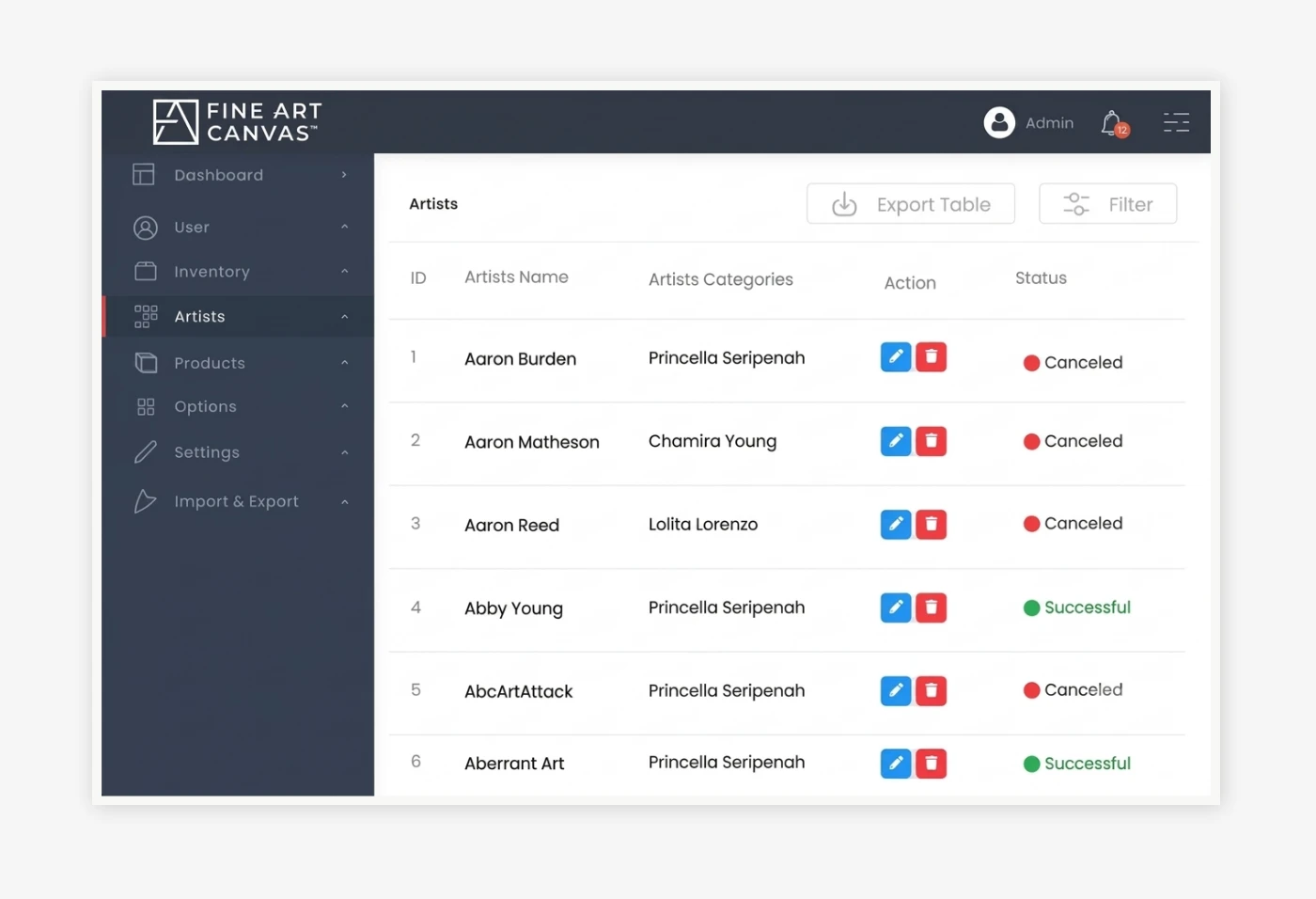Open the Filter button

click(1107, 204)
